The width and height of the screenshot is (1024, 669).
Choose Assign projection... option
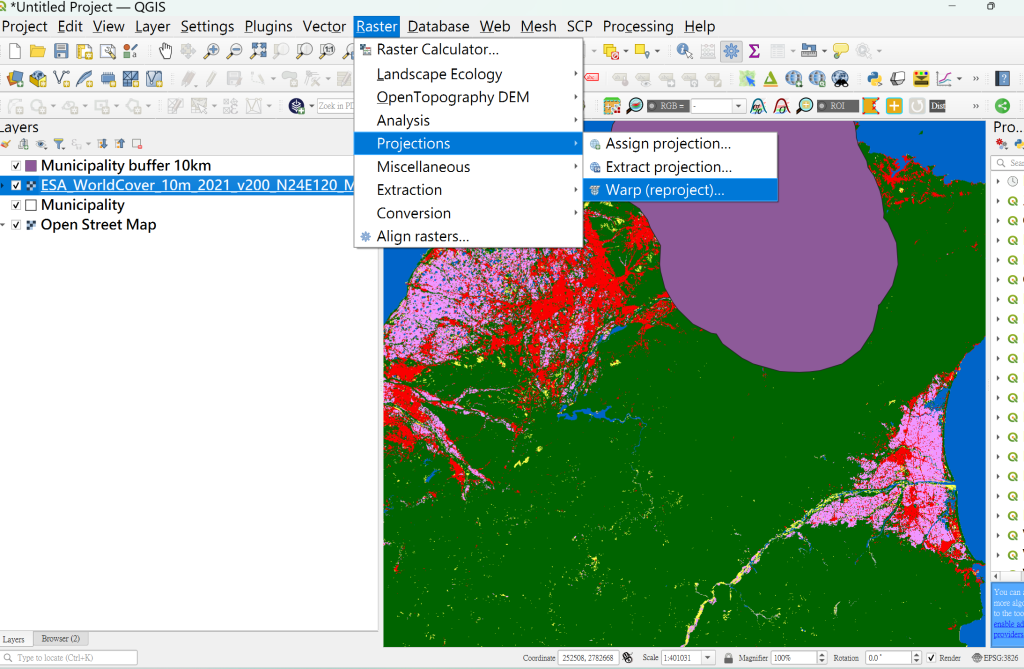(x=680, y=144)
